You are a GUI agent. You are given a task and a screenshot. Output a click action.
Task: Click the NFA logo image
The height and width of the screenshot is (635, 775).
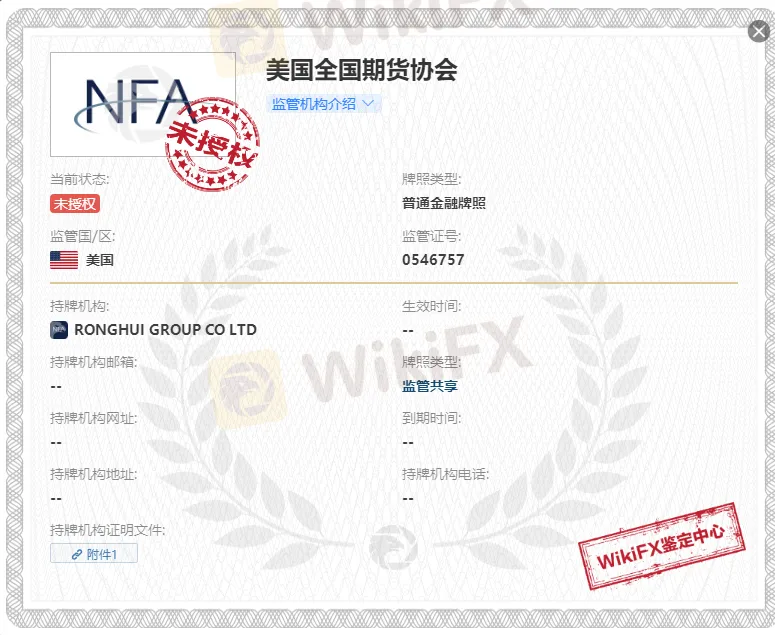(130, 101)
